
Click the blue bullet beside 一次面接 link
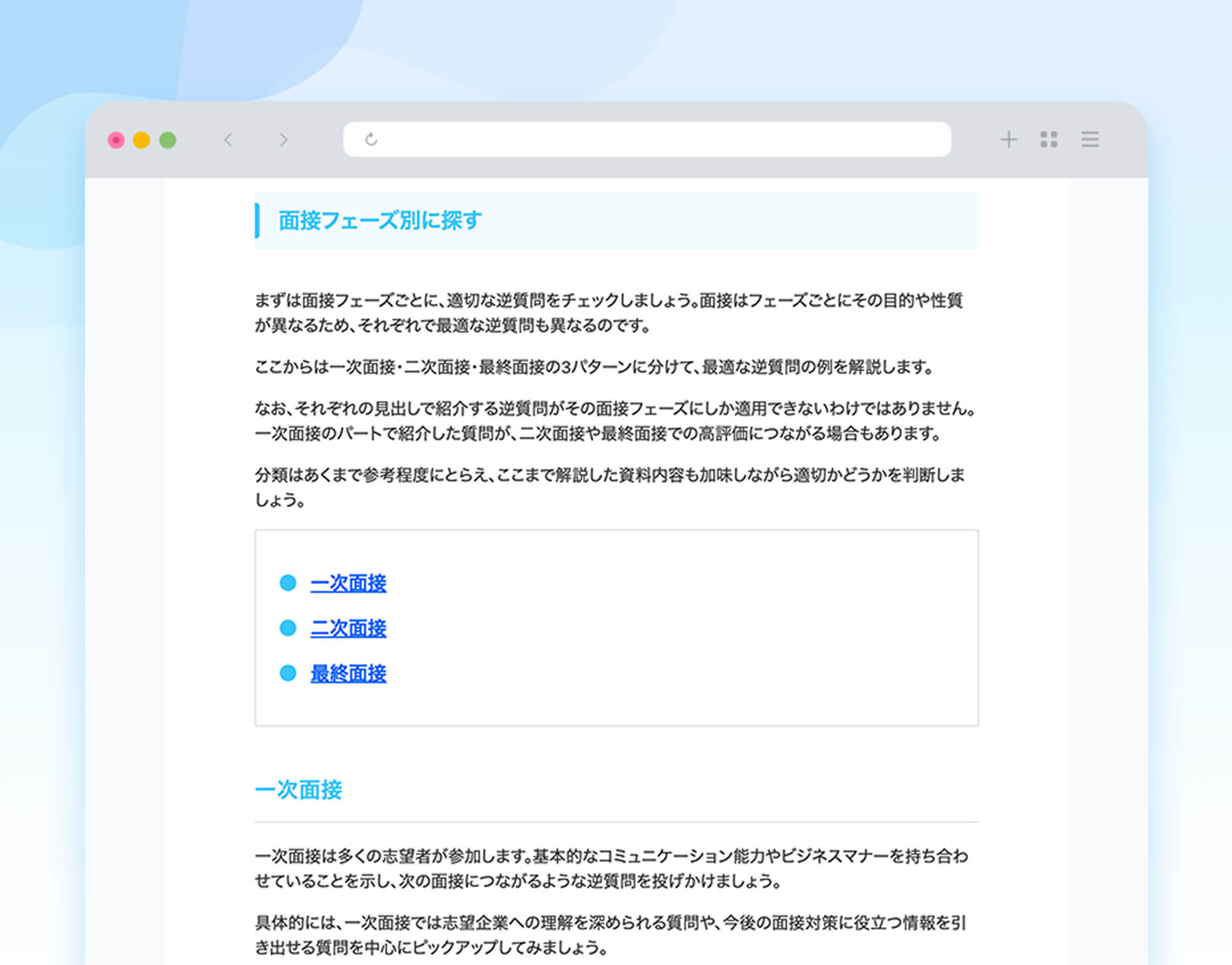click(288, 583)
